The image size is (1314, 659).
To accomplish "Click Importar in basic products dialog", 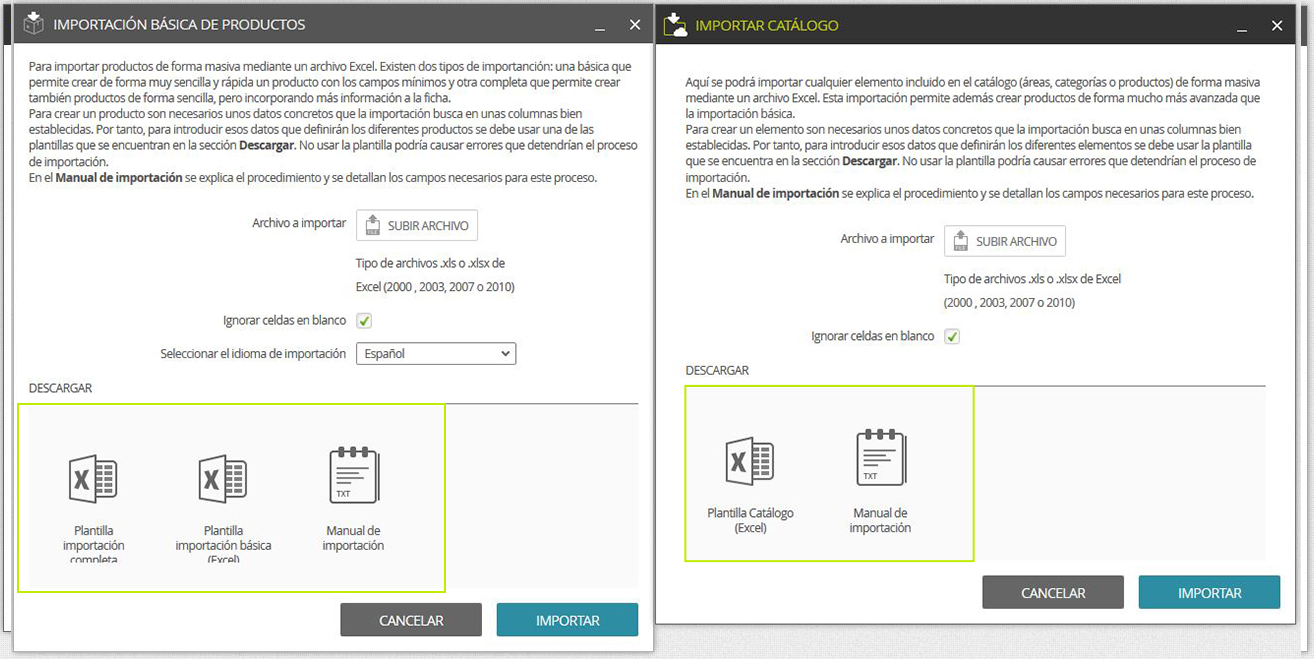I will pyautogui.click(x=567, y=620).
